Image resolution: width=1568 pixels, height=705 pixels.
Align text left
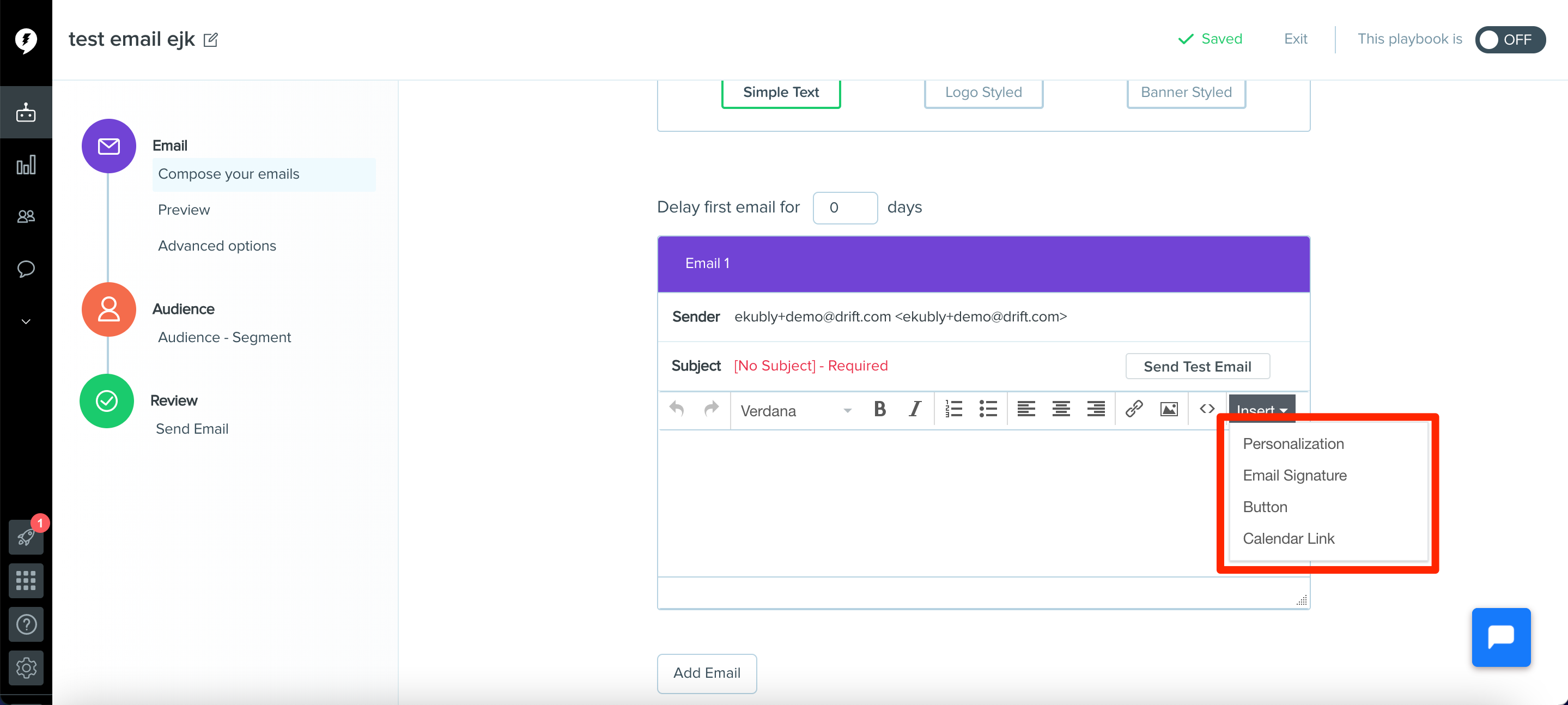pos(1026,409)
